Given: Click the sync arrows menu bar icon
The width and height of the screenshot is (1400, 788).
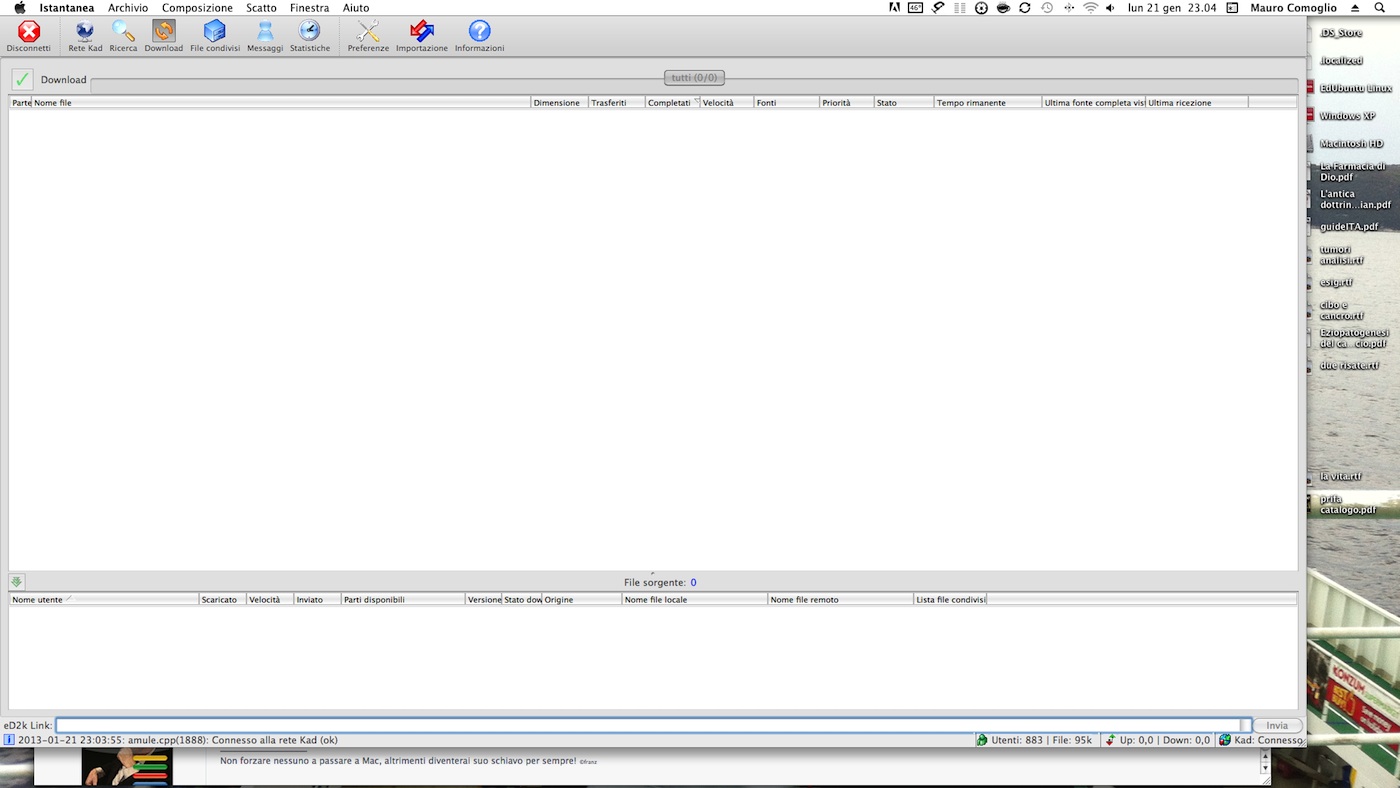Looking at the screenshot, I should click(x=1025, y=8).
